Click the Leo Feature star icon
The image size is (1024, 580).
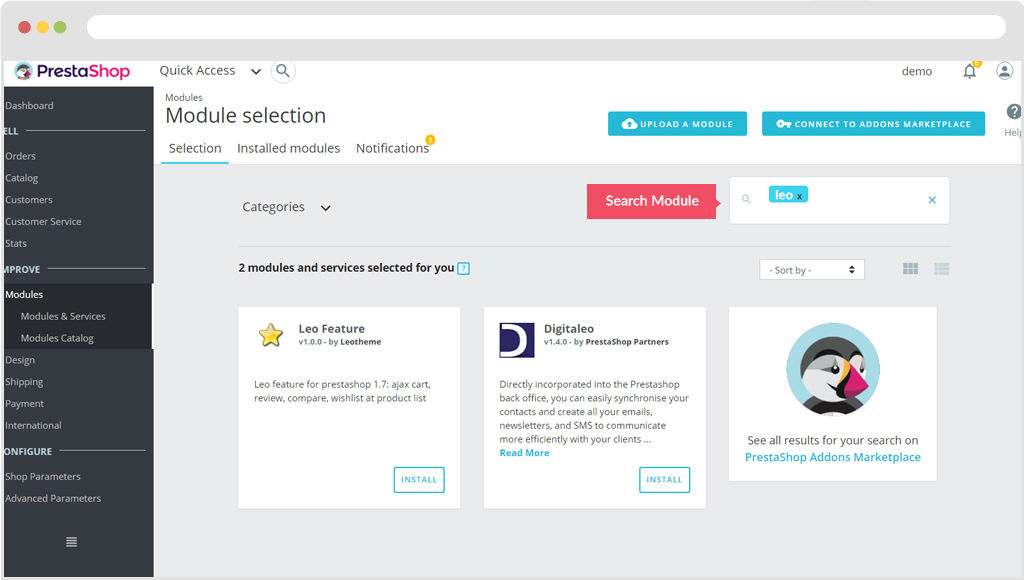tap(270, 335)
